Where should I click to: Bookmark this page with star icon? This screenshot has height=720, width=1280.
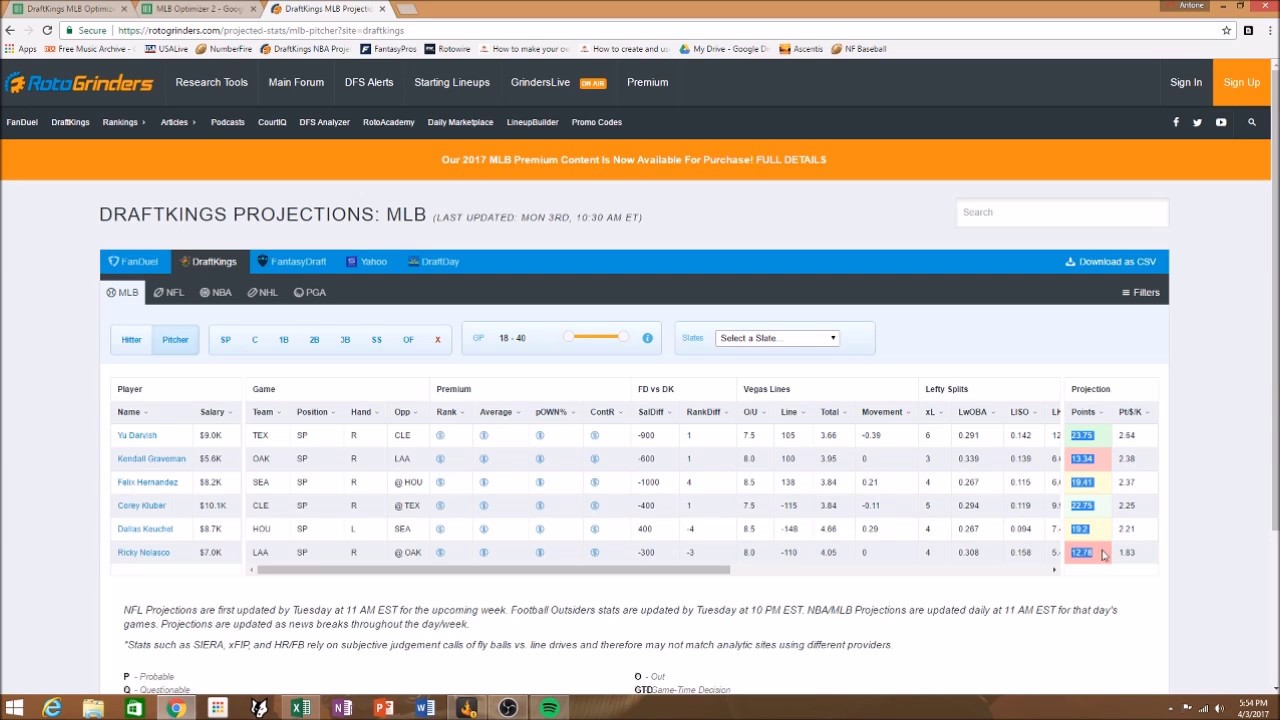tap(1226, 30)
